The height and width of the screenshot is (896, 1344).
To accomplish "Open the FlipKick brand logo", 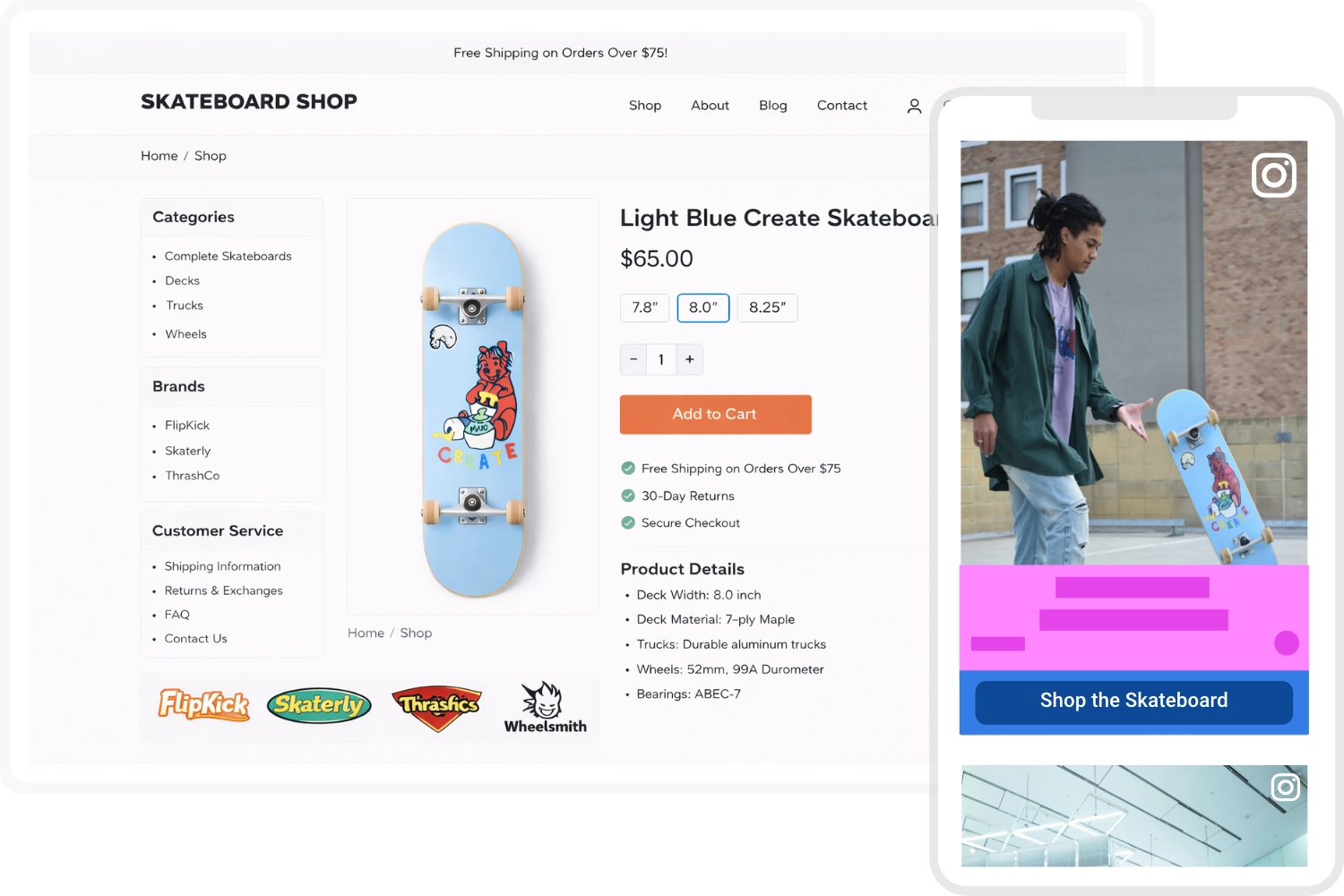I will point(203,705).
